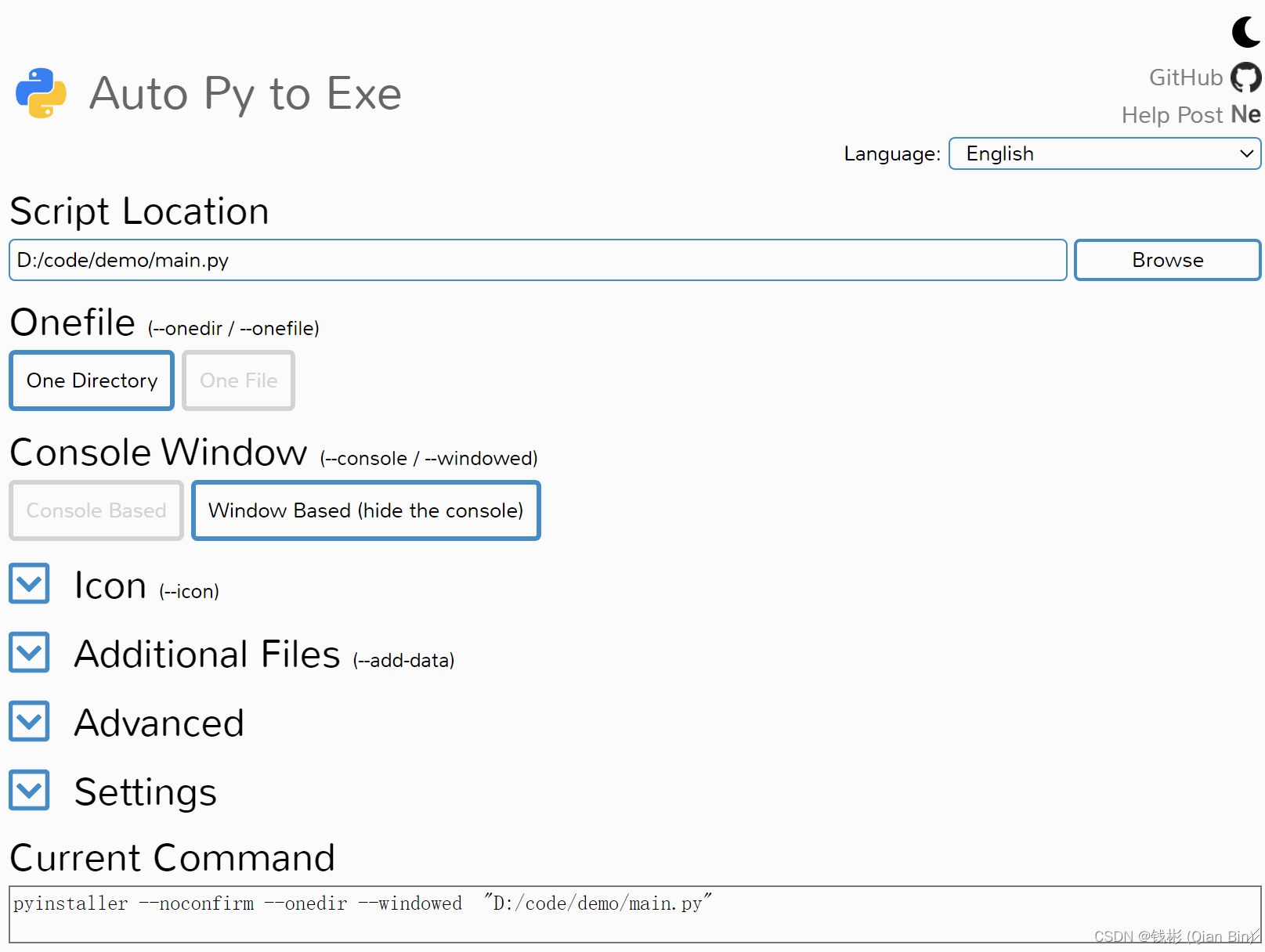Collapse the Icon options panel
This screenshot has height=952, width=1265.
click(x=28, y=583)
